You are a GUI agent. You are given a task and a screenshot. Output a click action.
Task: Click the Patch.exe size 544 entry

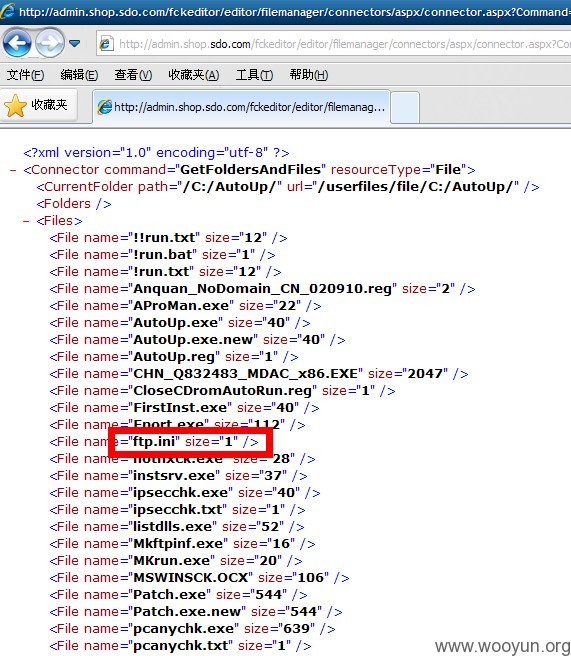tap(178, 595)
